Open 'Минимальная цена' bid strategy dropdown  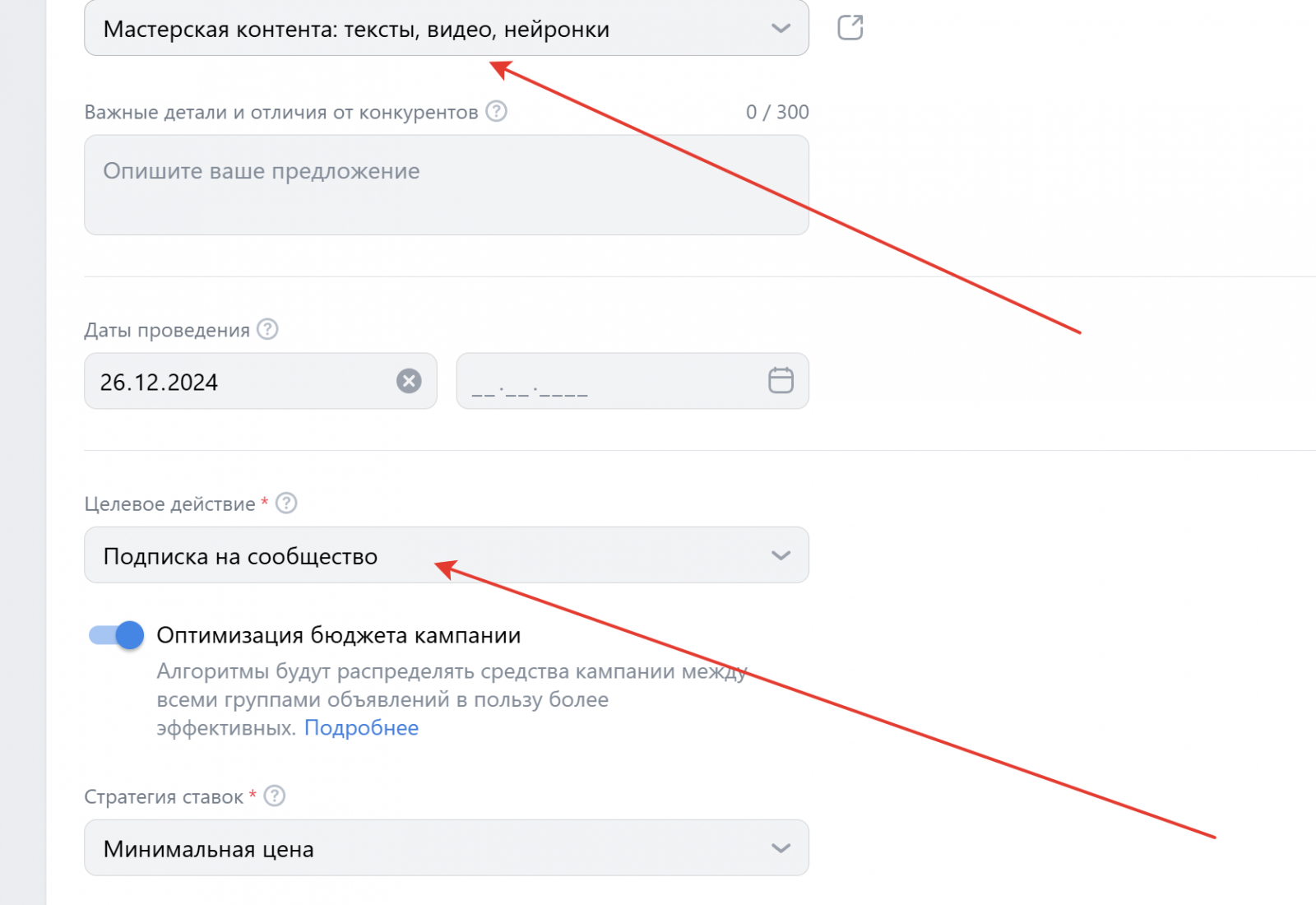click(411, 848)
